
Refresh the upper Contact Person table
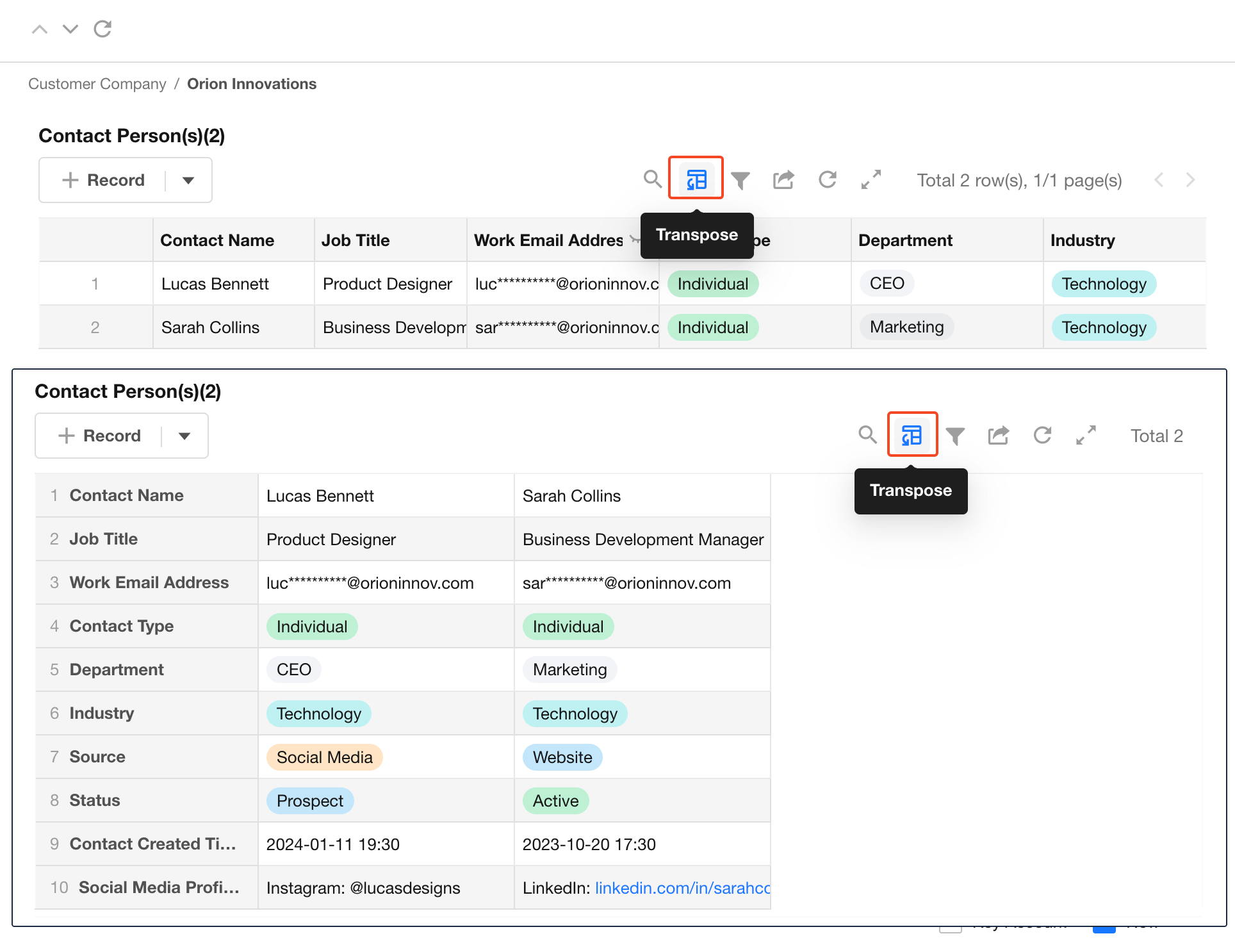coord(828,179)
